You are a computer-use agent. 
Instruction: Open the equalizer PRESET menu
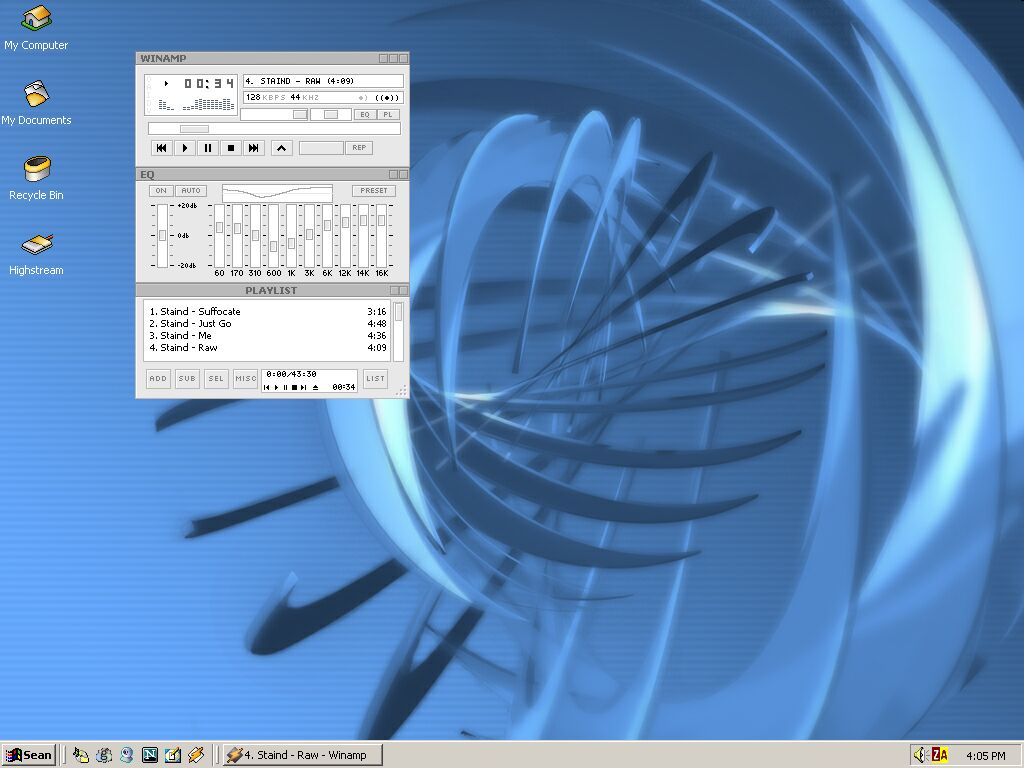(x=374, y=191)
